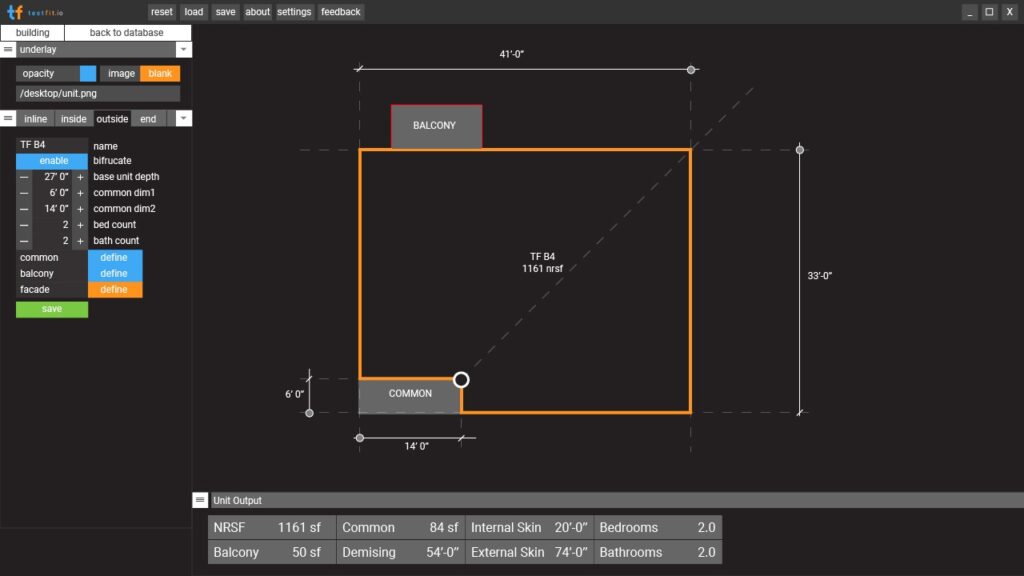
Task: Define the facade
Action: point(115,289)
